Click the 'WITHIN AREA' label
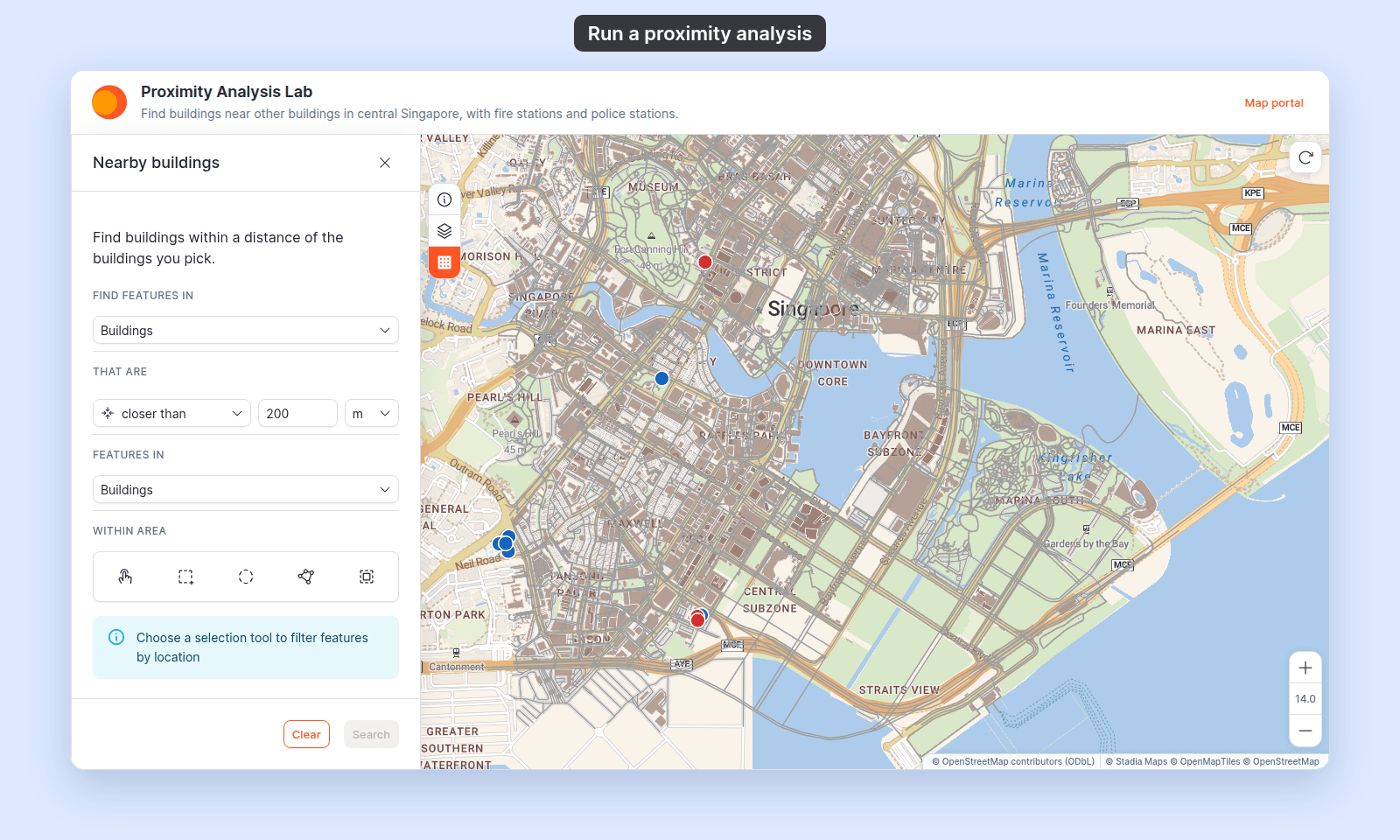 coord(129,531)
